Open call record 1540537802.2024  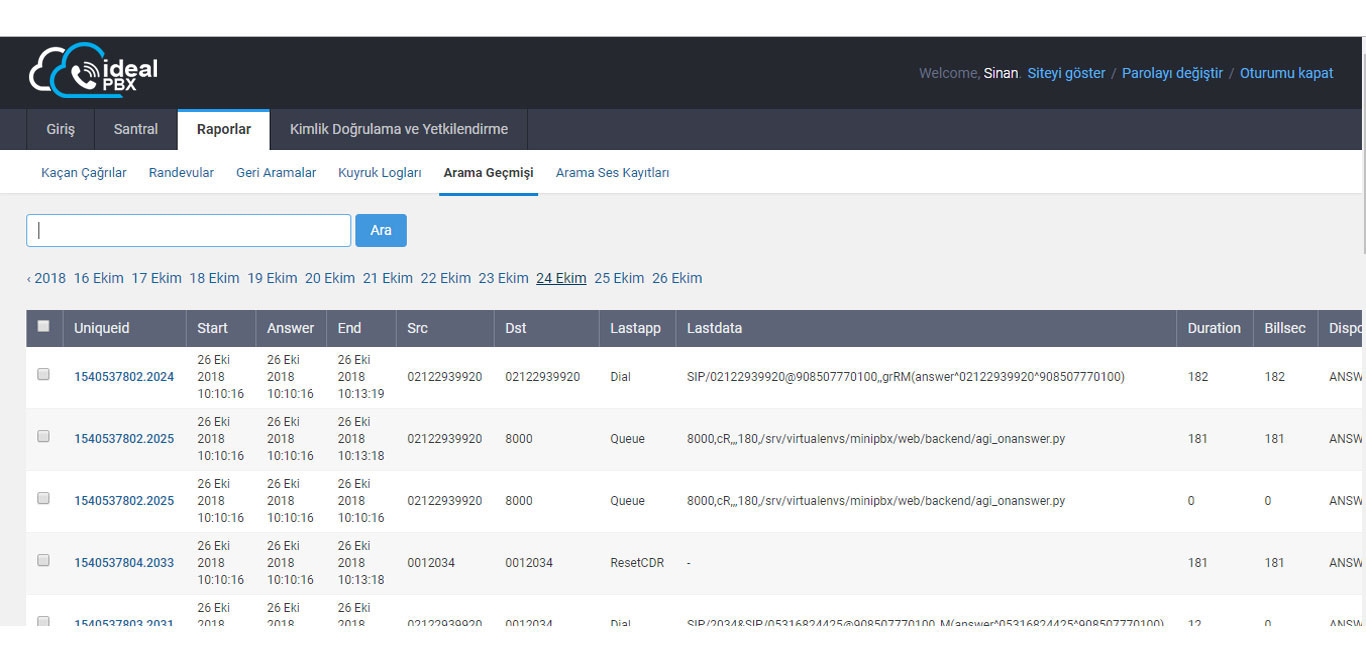tap(124, 377)
